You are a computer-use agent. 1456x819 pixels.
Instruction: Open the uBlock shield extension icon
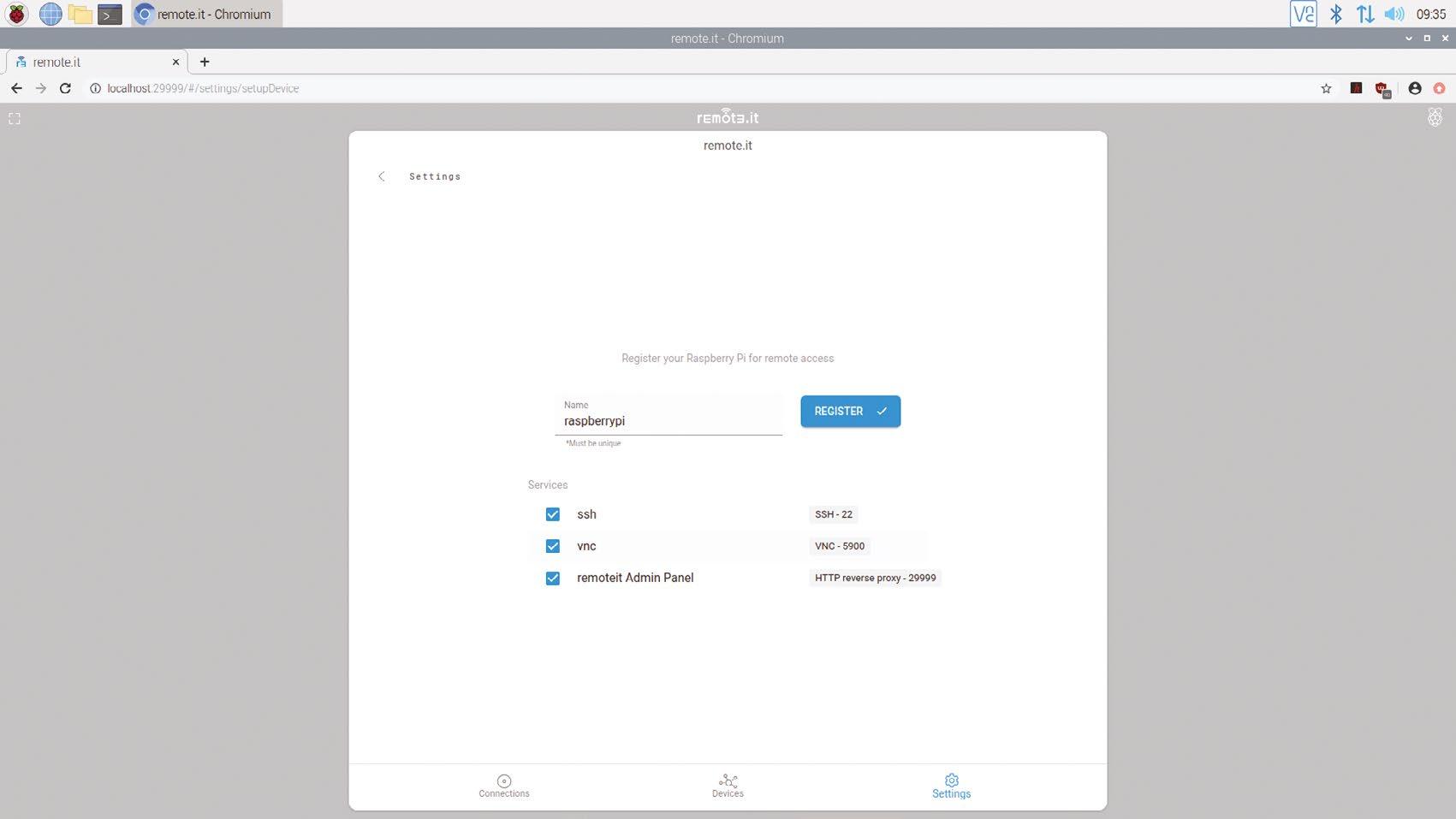[x=1382, y=89]
